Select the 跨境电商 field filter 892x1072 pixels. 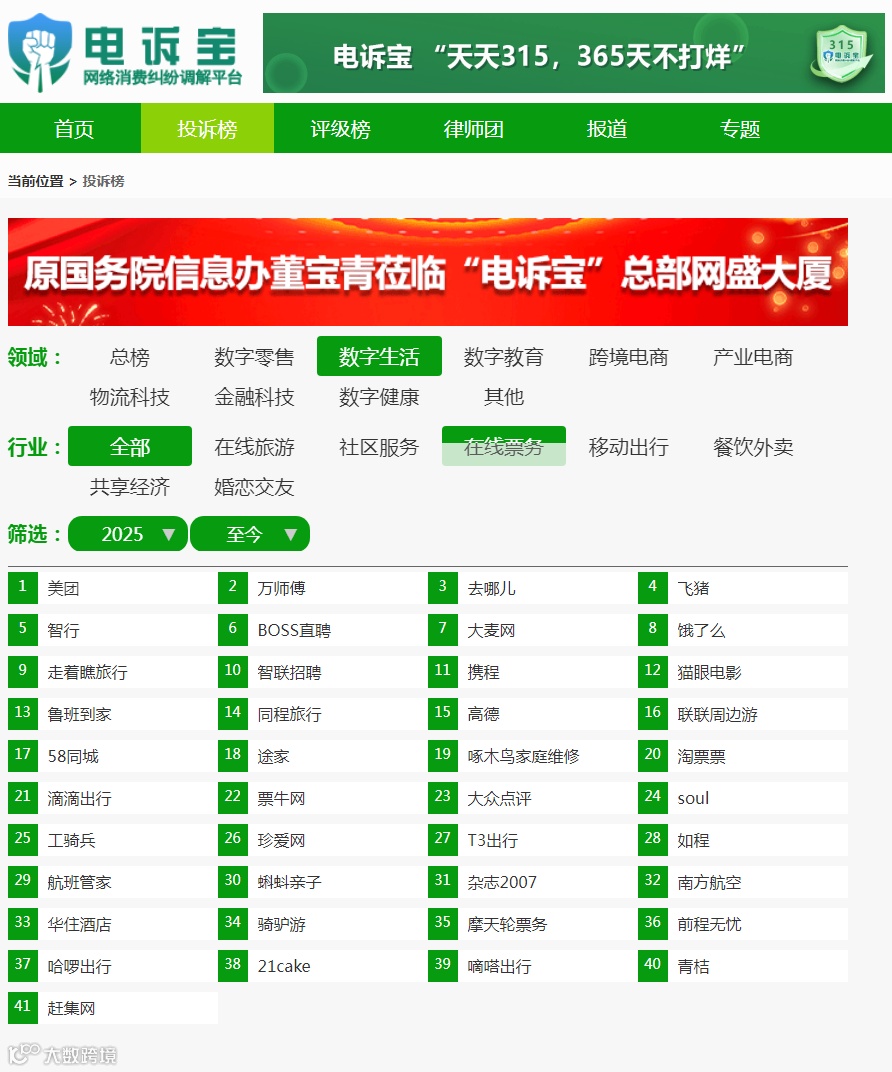[x=628, y=357]
